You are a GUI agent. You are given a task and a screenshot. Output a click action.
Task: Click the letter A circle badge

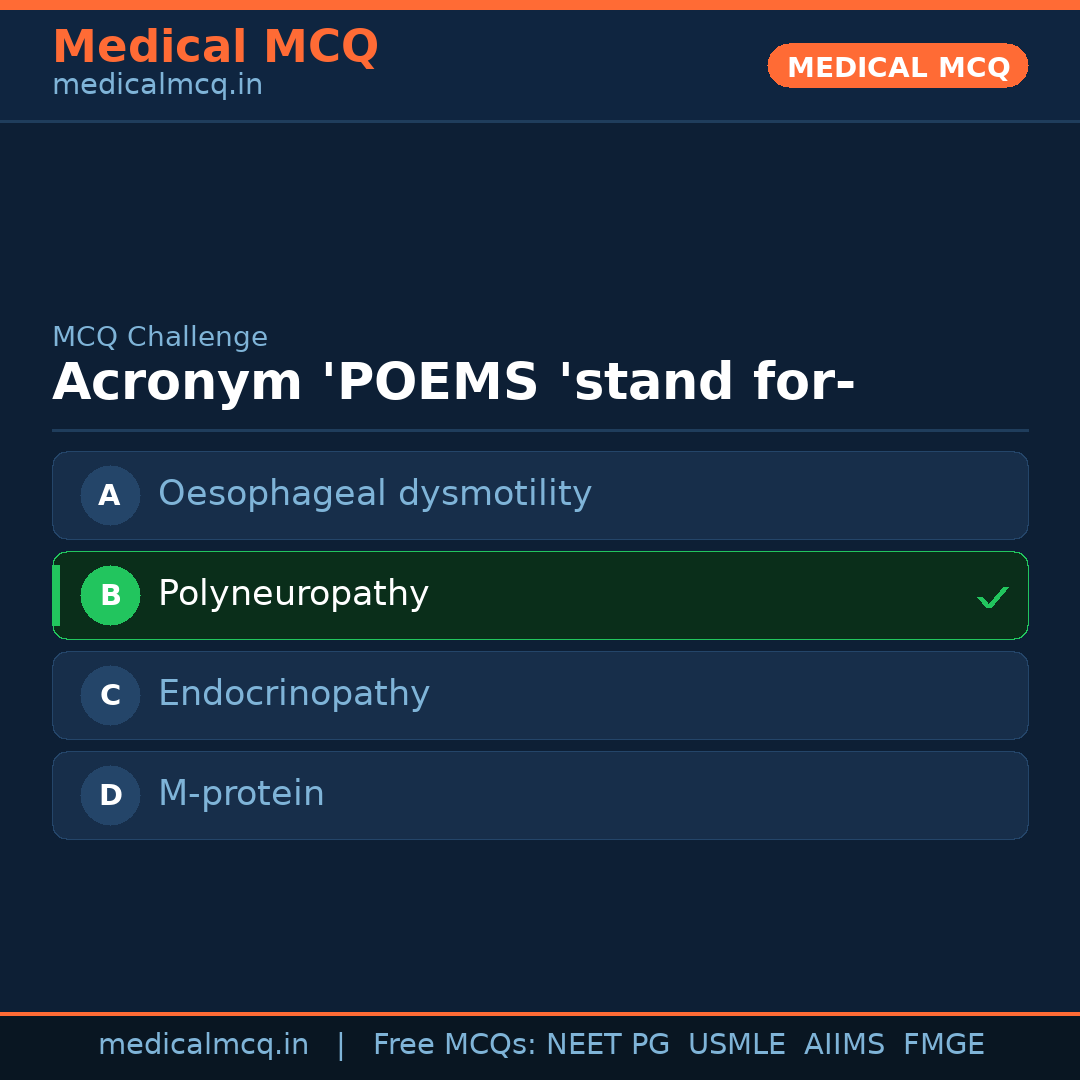click(110, 495)
